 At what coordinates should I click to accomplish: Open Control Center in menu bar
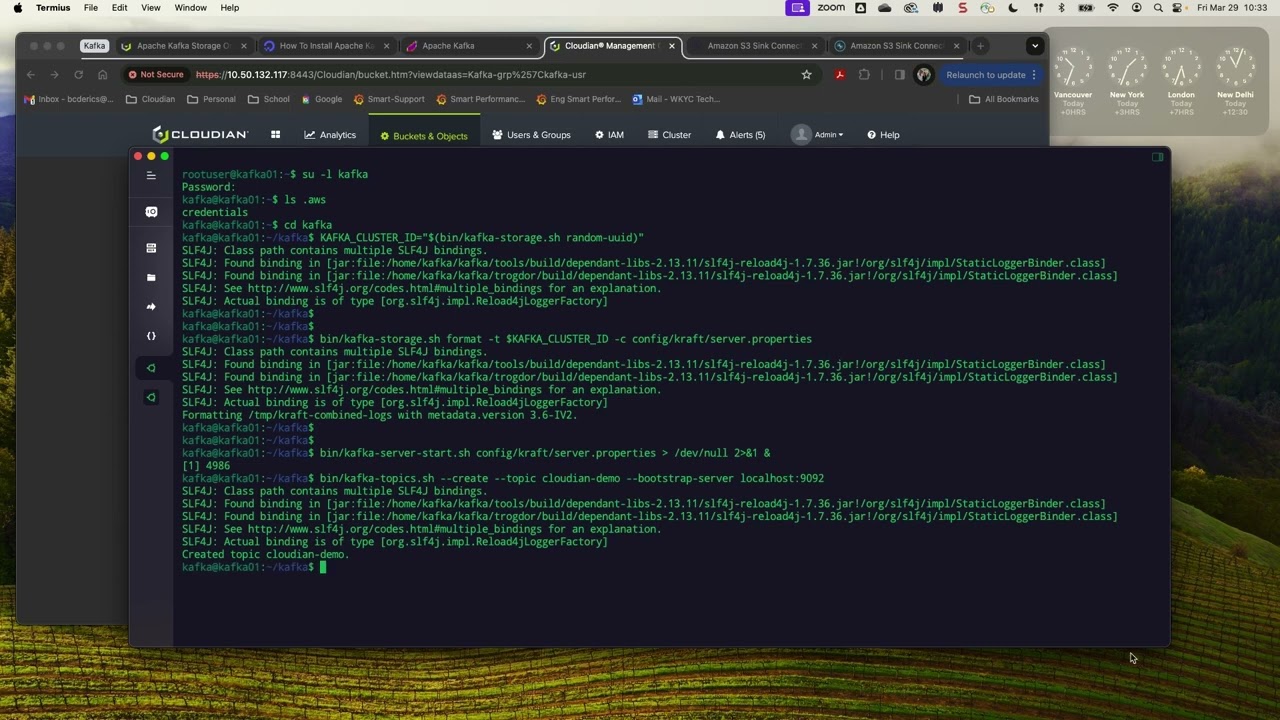(1179, 8)
